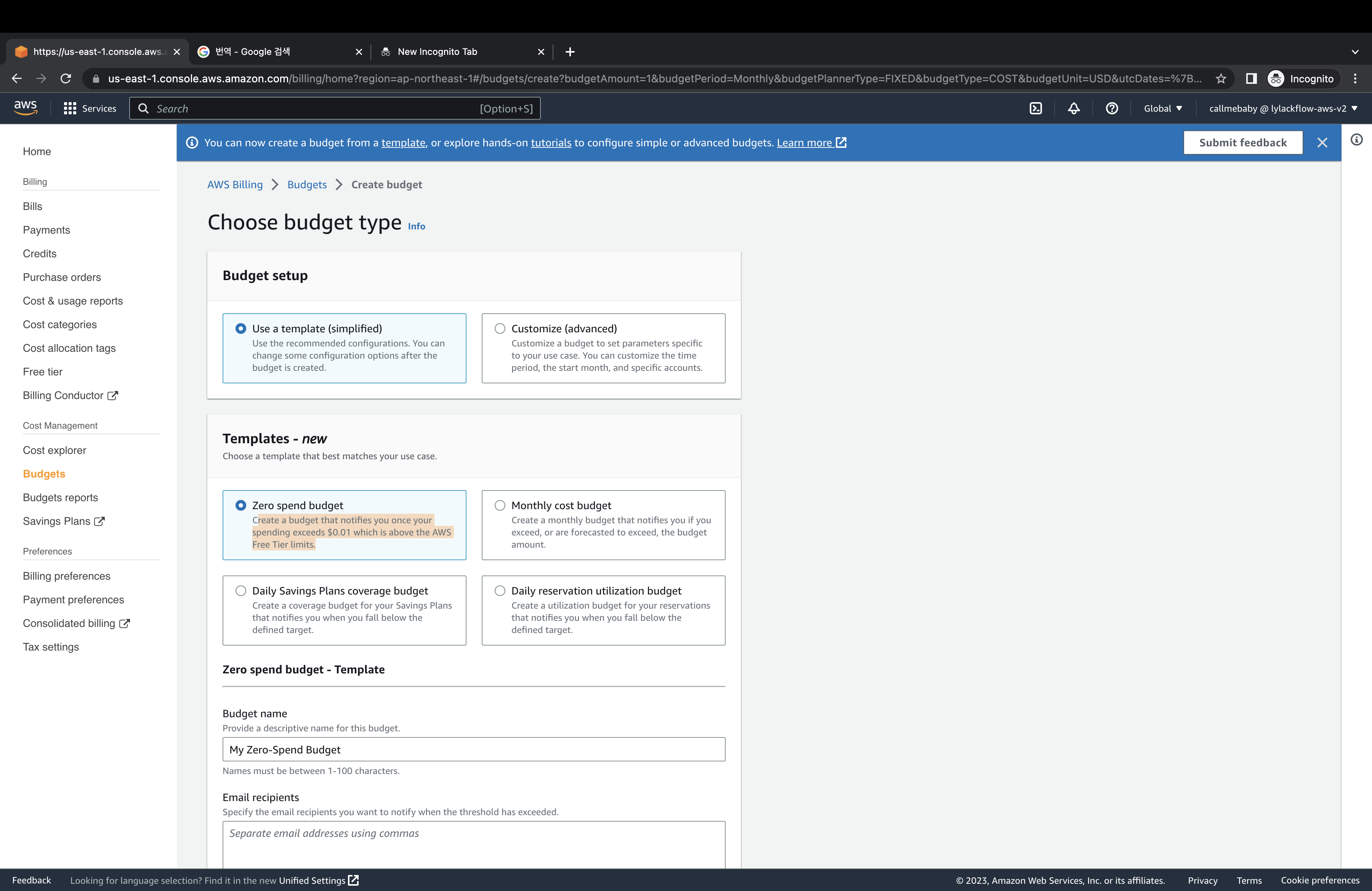The image size is (1372, 891).
Task: Click Submit feedback button
Action: pos(1243,143)
